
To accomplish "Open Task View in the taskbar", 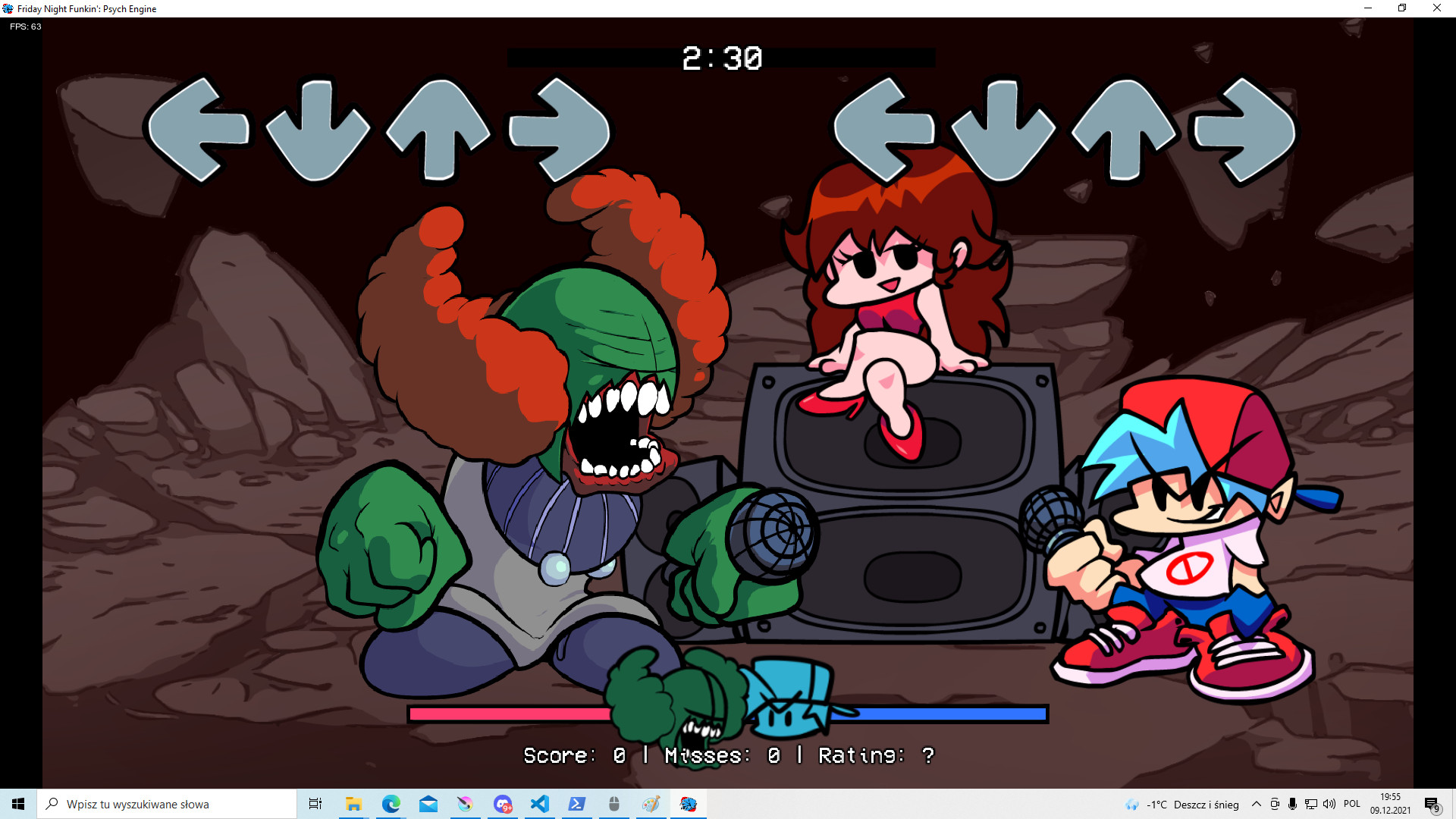I will point(315,804).
